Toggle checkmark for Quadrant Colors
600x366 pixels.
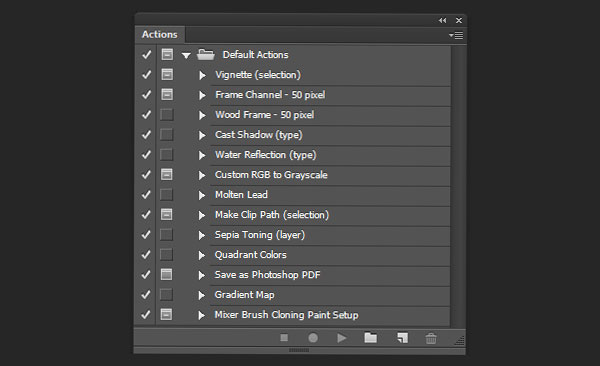pyautogui.click(x=146, y=254)
